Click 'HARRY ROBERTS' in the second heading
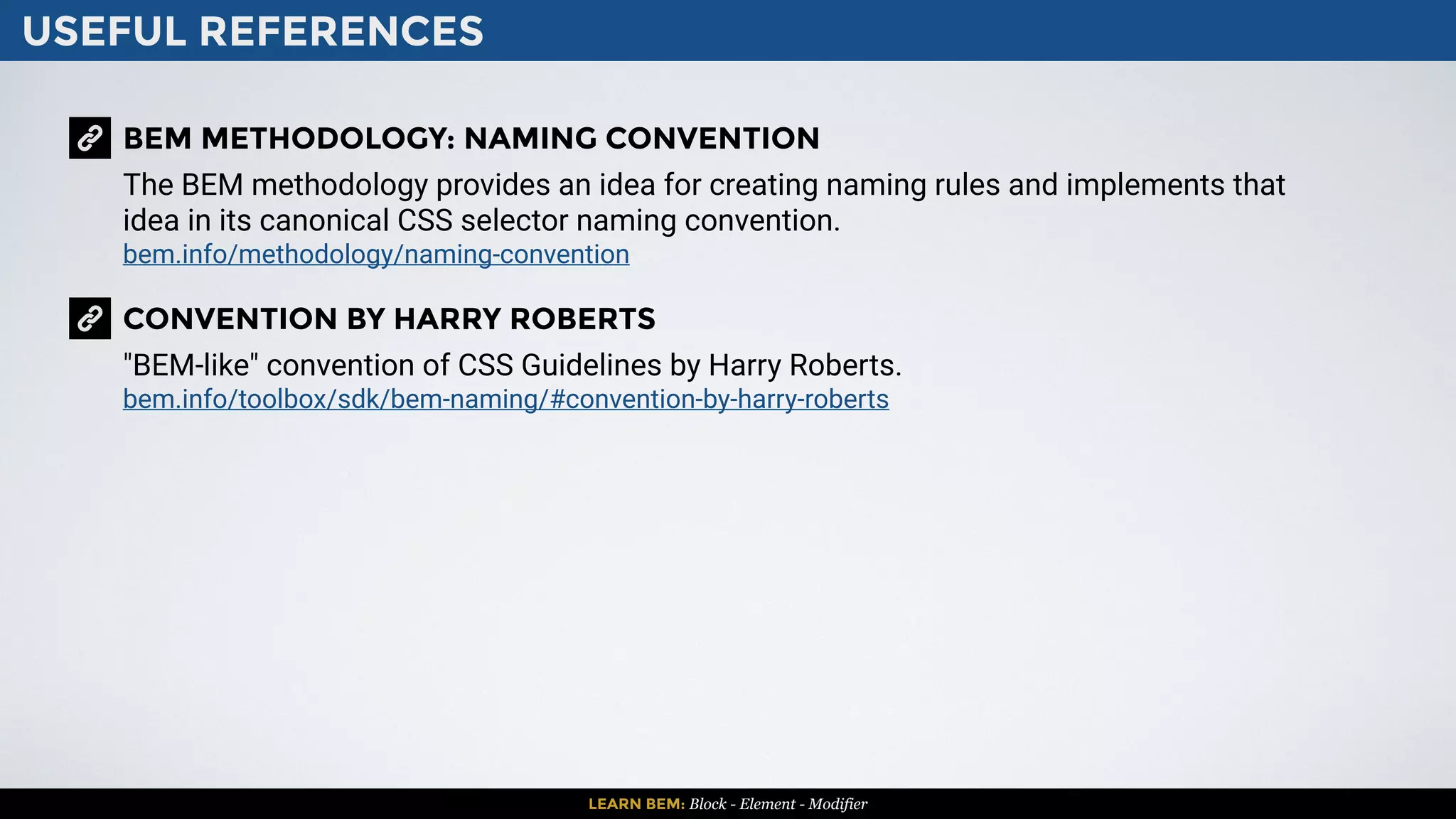 pyautogui.click(x=525, y=319)
